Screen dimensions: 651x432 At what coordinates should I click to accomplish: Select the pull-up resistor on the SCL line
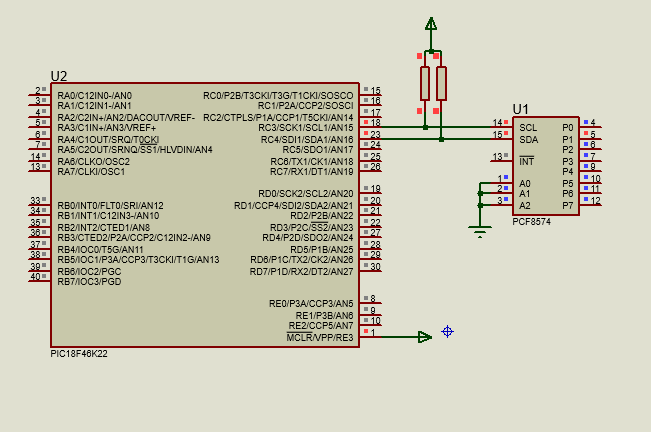tap(425, 83)
